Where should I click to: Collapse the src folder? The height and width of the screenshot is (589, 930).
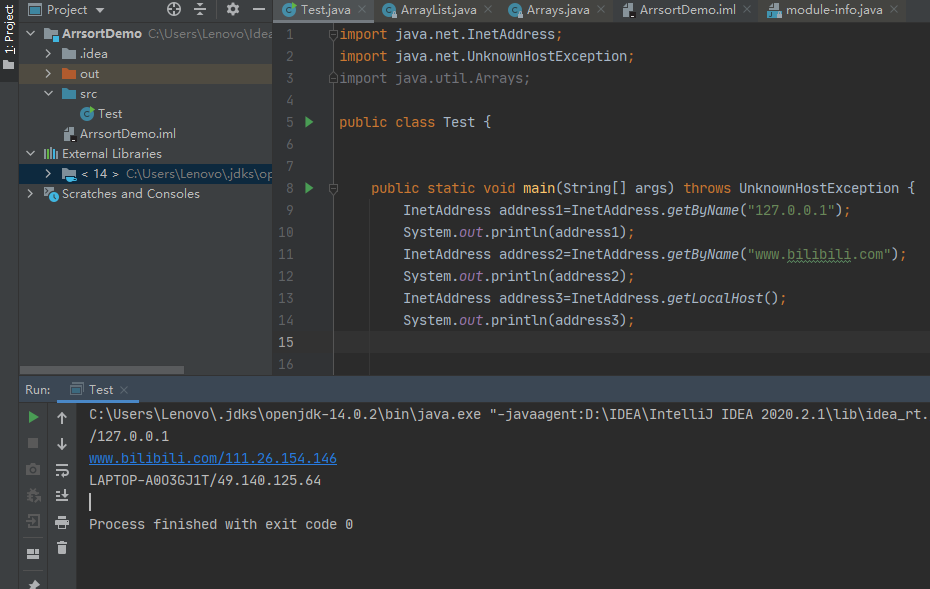coord(48,94)
